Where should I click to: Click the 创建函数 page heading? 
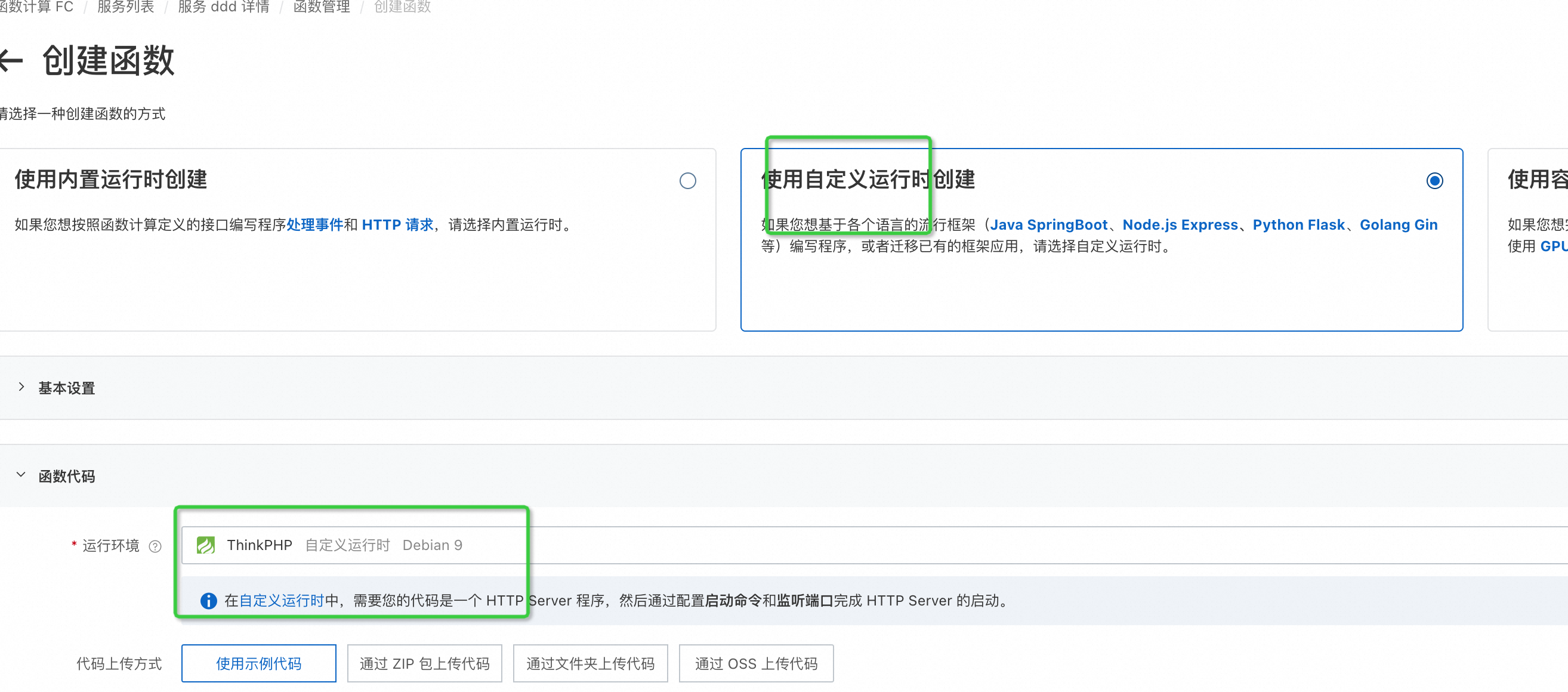[x=109, y=60]
